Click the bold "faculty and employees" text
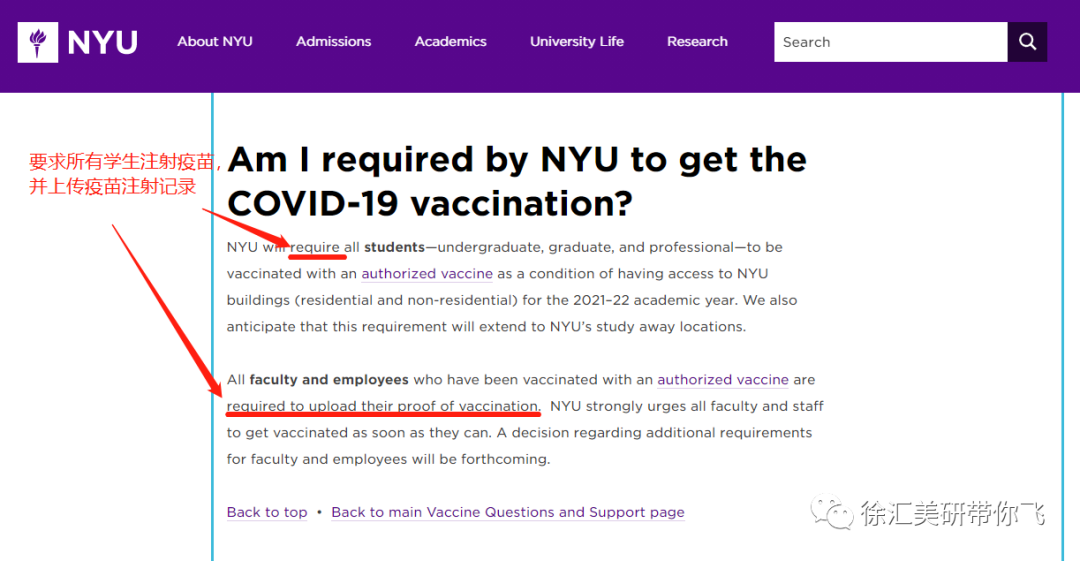The width and height of the screenshot is (1080, 561). tap(329, 380)
